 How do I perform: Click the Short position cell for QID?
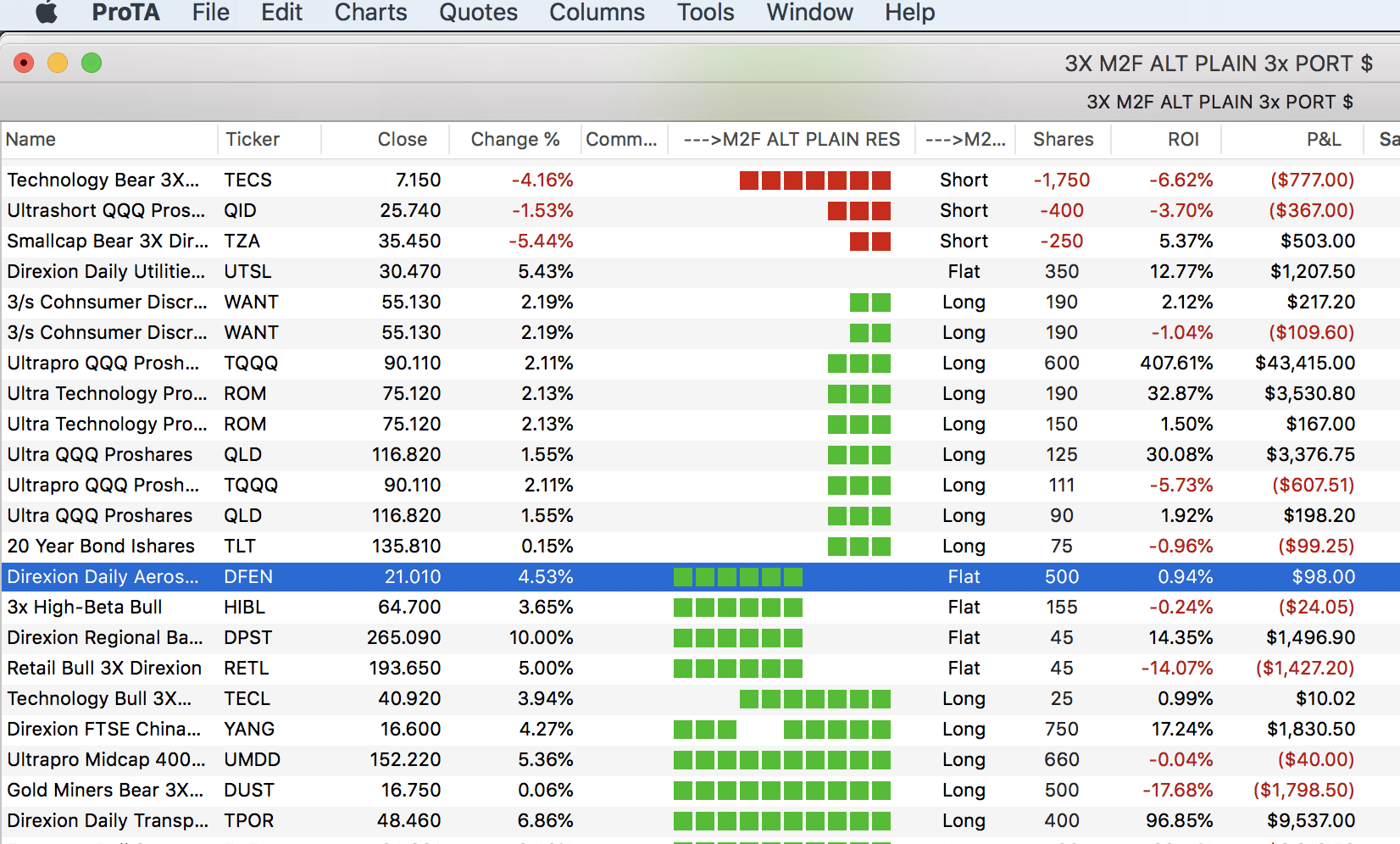(x=964, y=211)
